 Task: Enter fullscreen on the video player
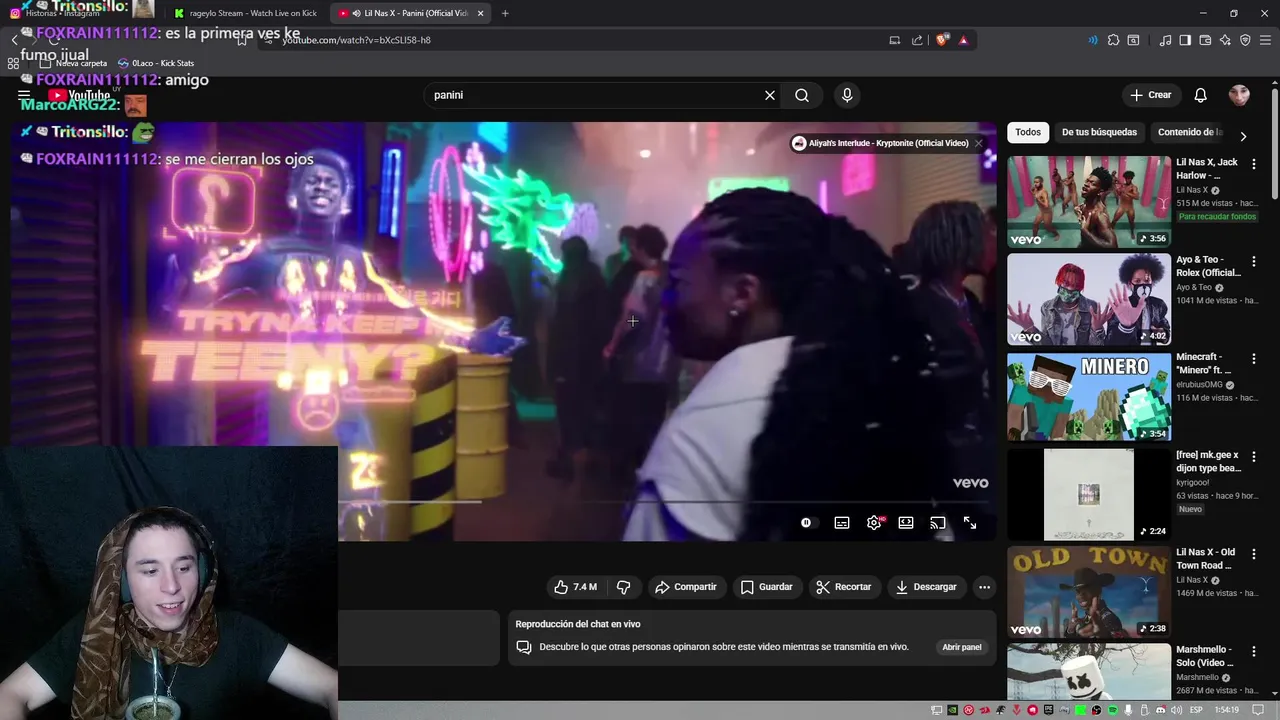click(x=970, y=523)
